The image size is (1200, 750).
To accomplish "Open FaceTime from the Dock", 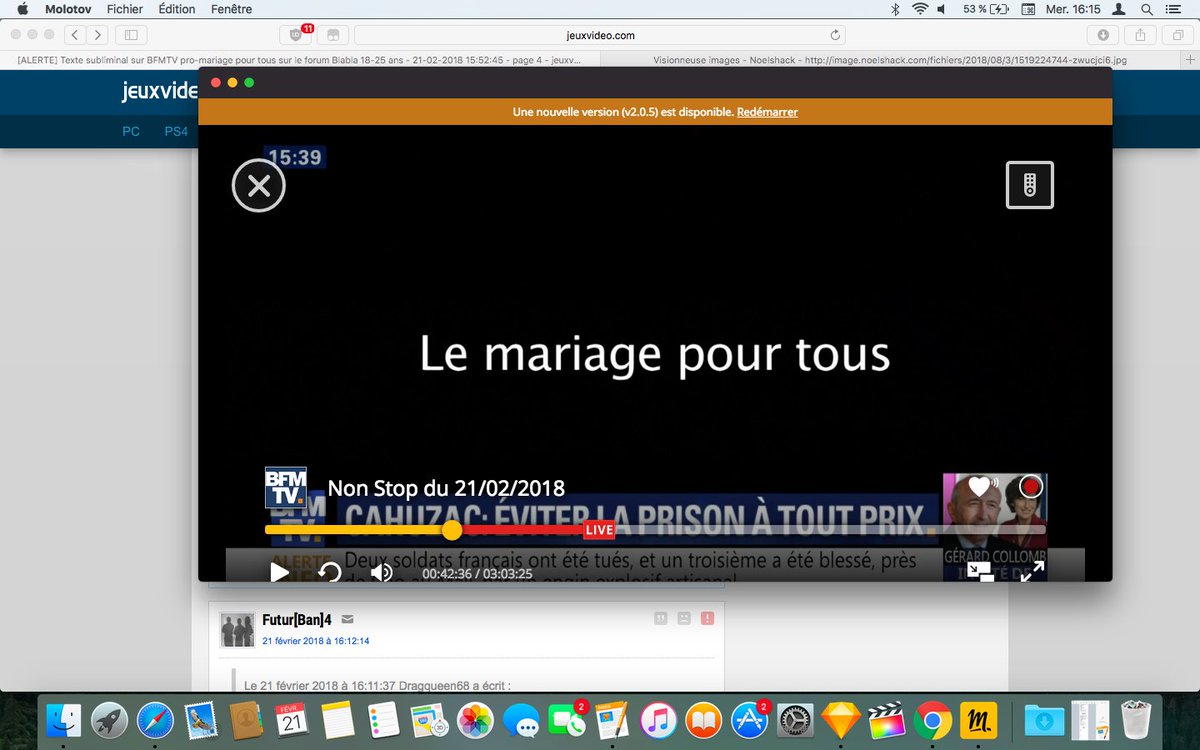I will tap(566, 720).
